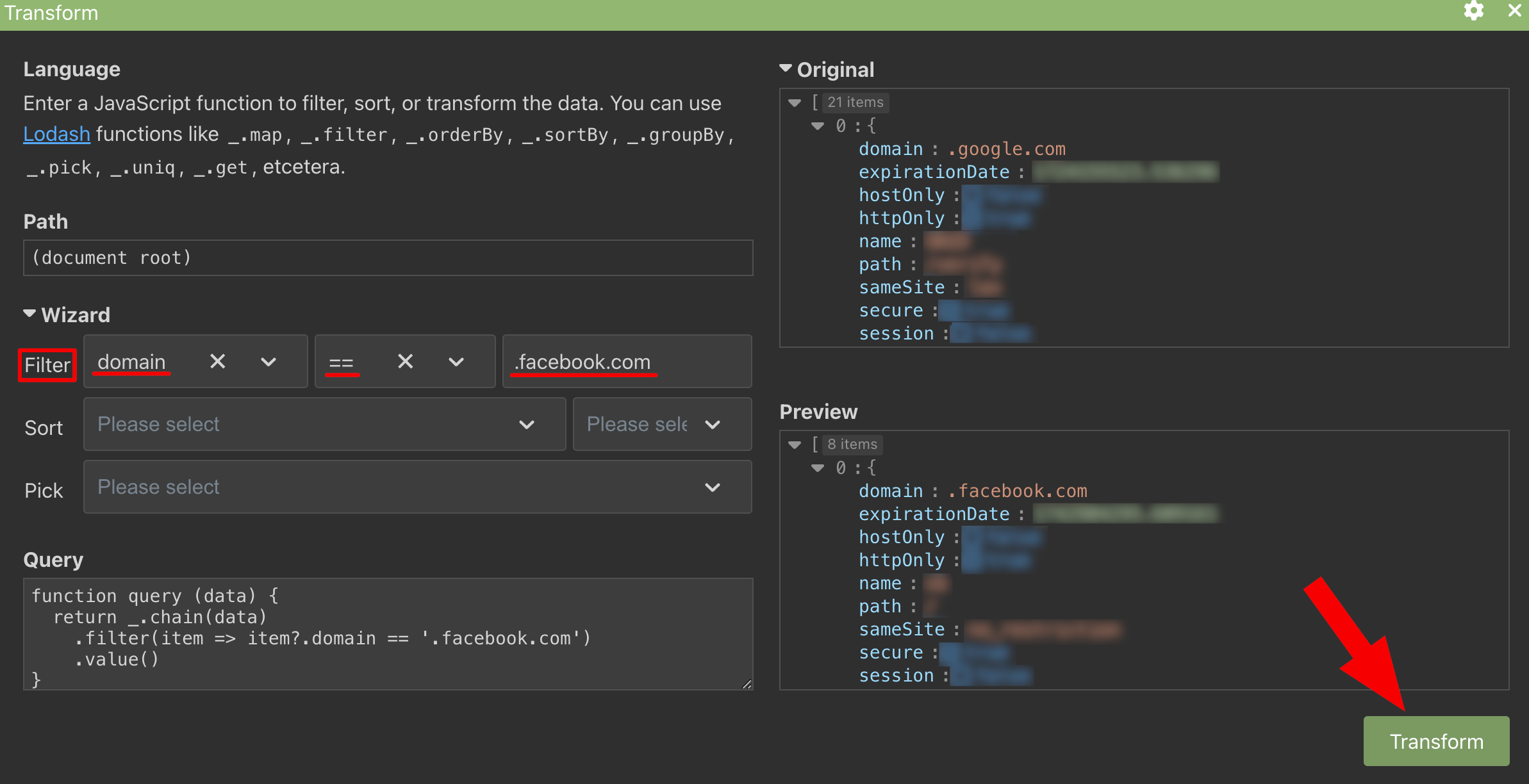Click the secure key in Preview

click(x=891, y=652)
